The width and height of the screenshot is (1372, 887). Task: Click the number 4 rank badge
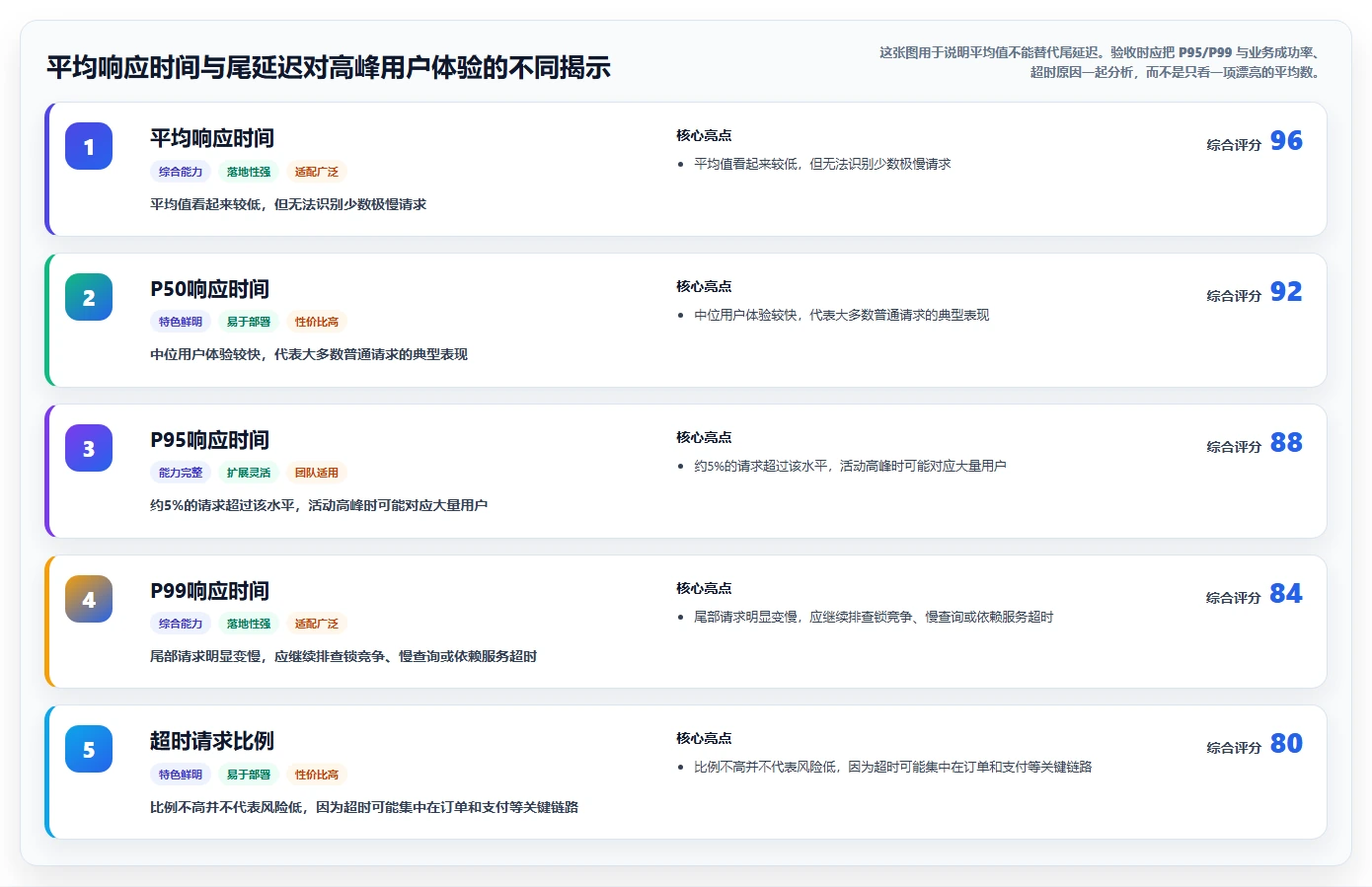coord(89,600)
